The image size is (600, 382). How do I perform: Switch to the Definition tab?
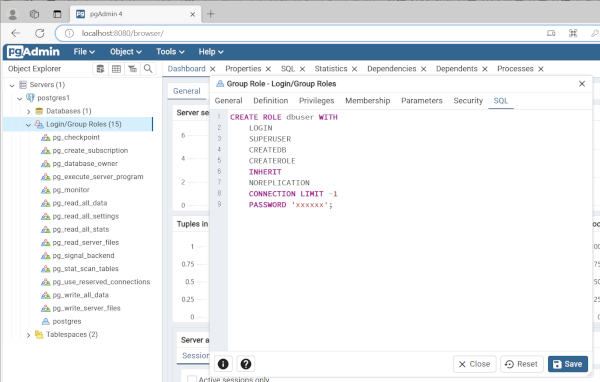pyautogui.click(x=271, y=101)
